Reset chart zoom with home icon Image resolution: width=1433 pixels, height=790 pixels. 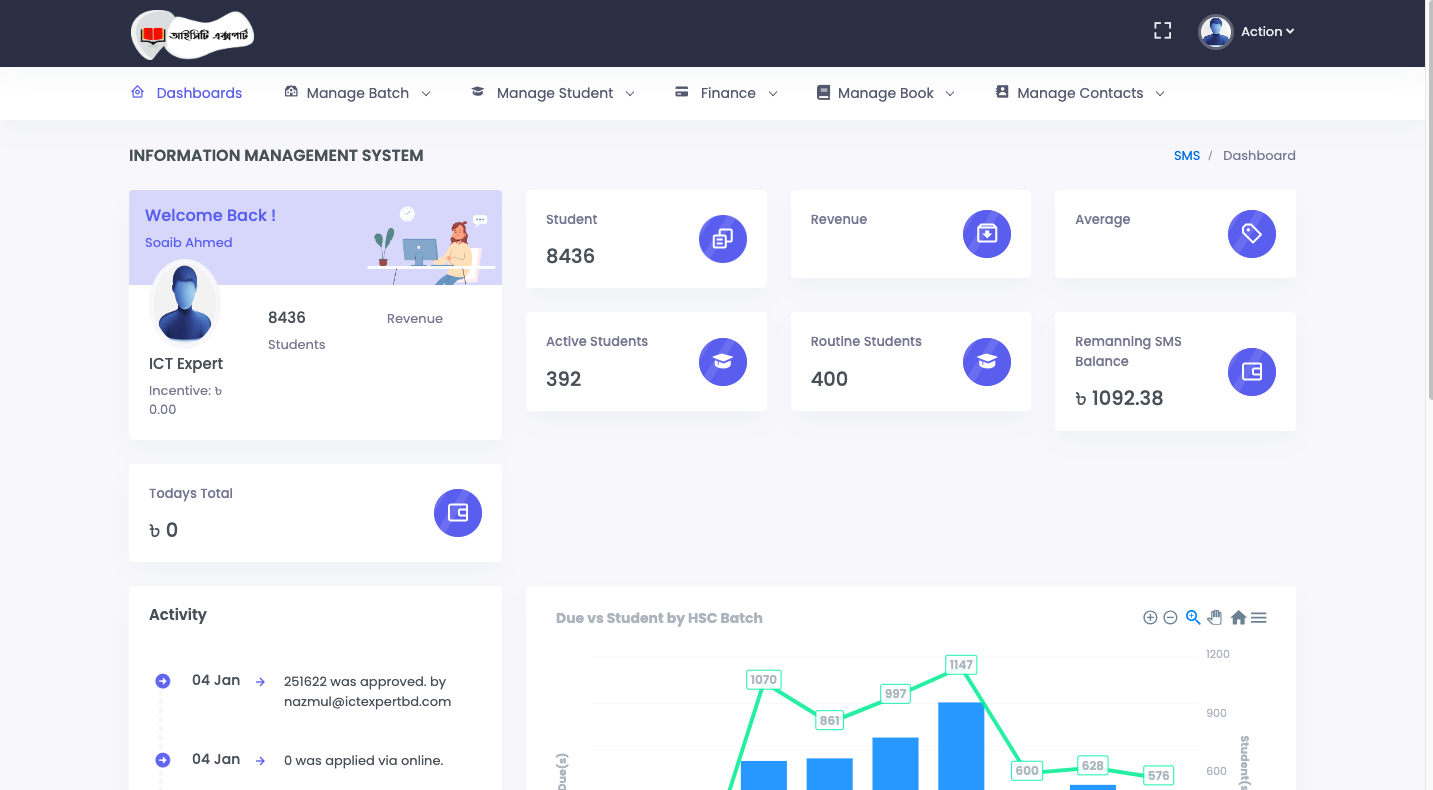point(1238,618)
